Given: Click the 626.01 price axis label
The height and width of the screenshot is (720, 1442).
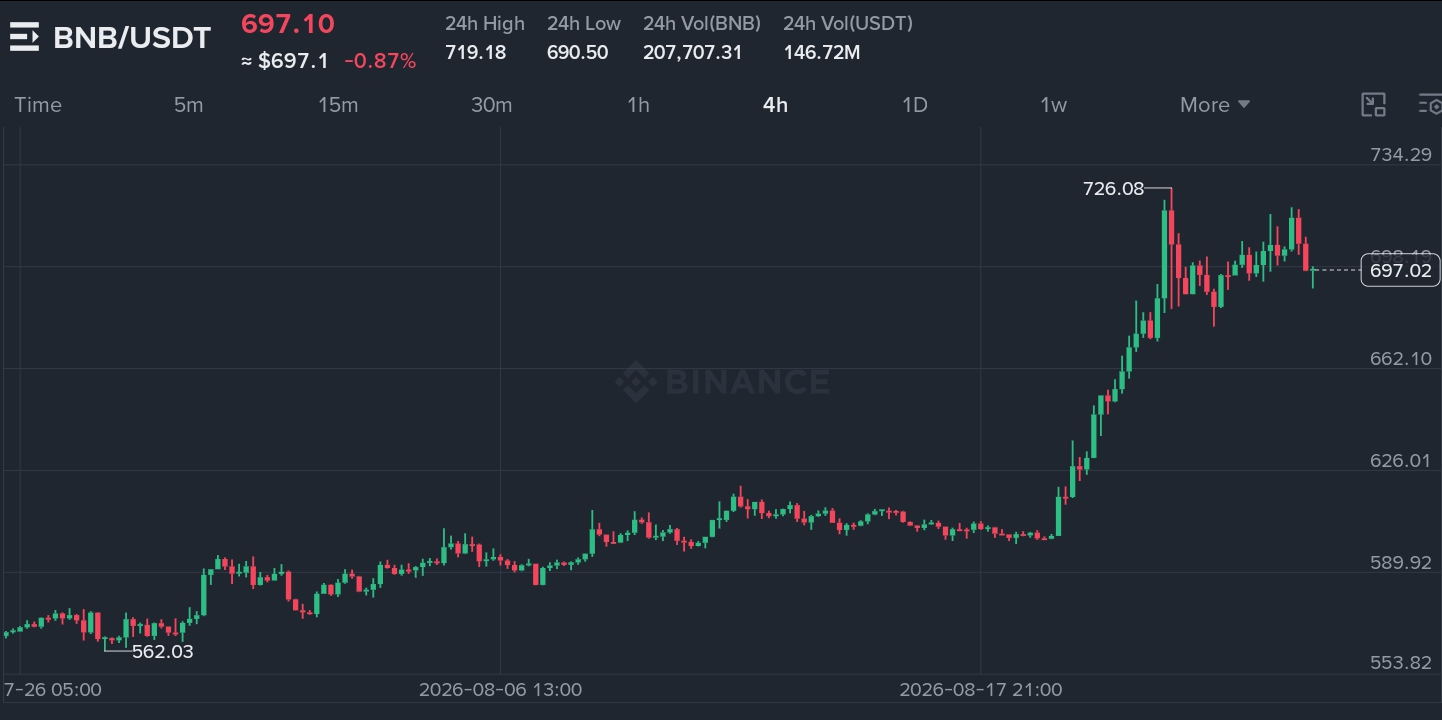Looking at the screenshot, I should [1401, 460].
